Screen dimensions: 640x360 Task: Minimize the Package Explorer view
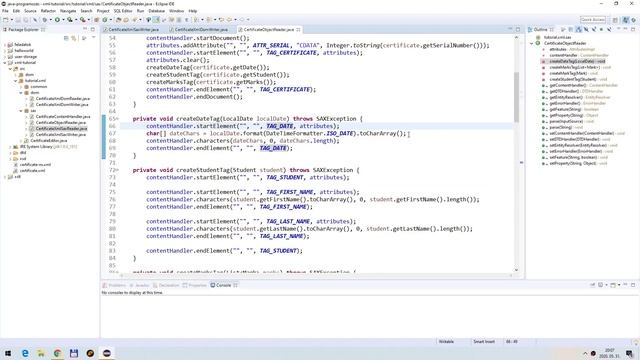point(85,29)
